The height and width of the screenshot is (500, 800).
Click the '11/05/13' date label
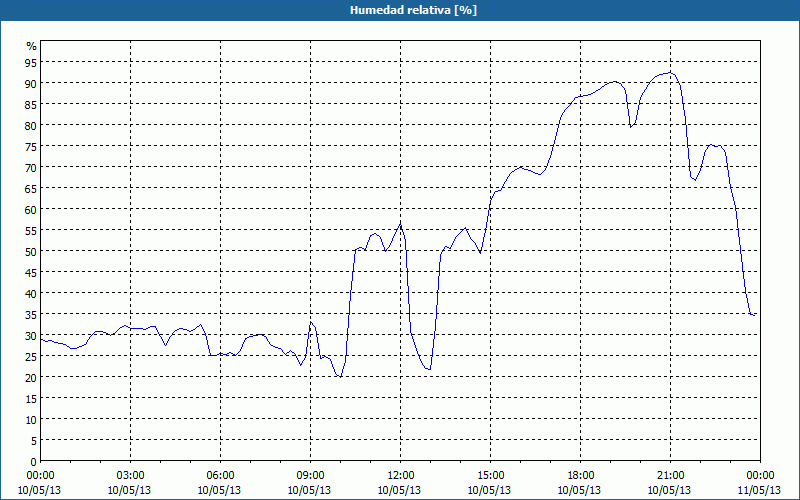(x=759, y=490)
